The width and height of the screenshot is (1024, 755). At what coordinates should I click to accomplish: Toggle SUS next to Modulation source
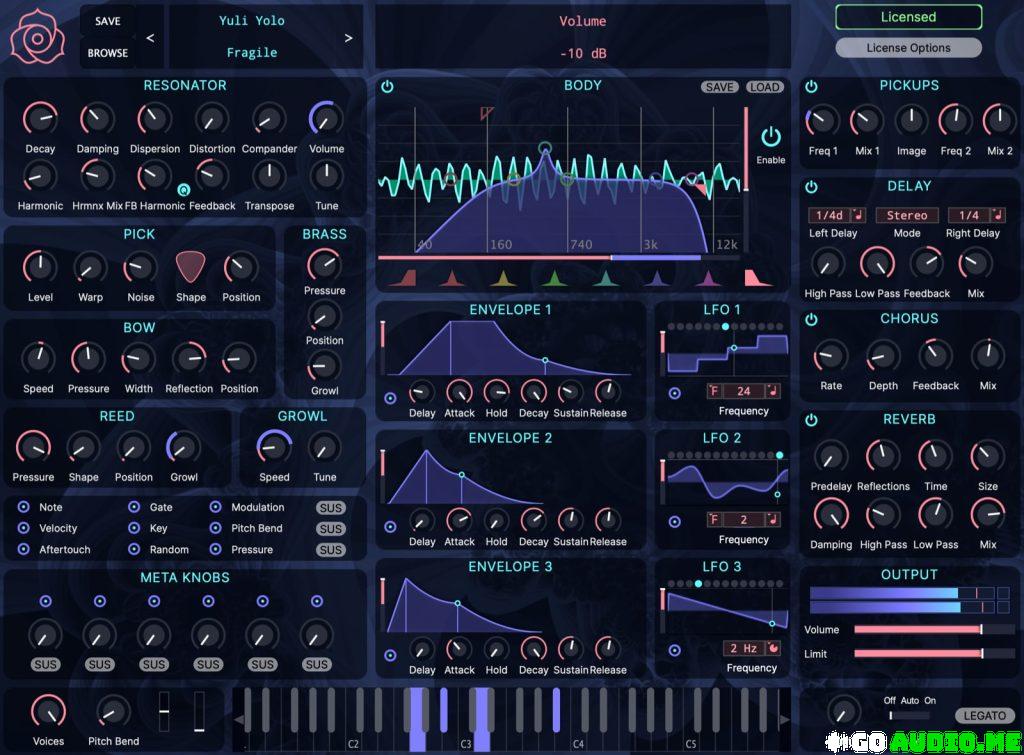331,508
